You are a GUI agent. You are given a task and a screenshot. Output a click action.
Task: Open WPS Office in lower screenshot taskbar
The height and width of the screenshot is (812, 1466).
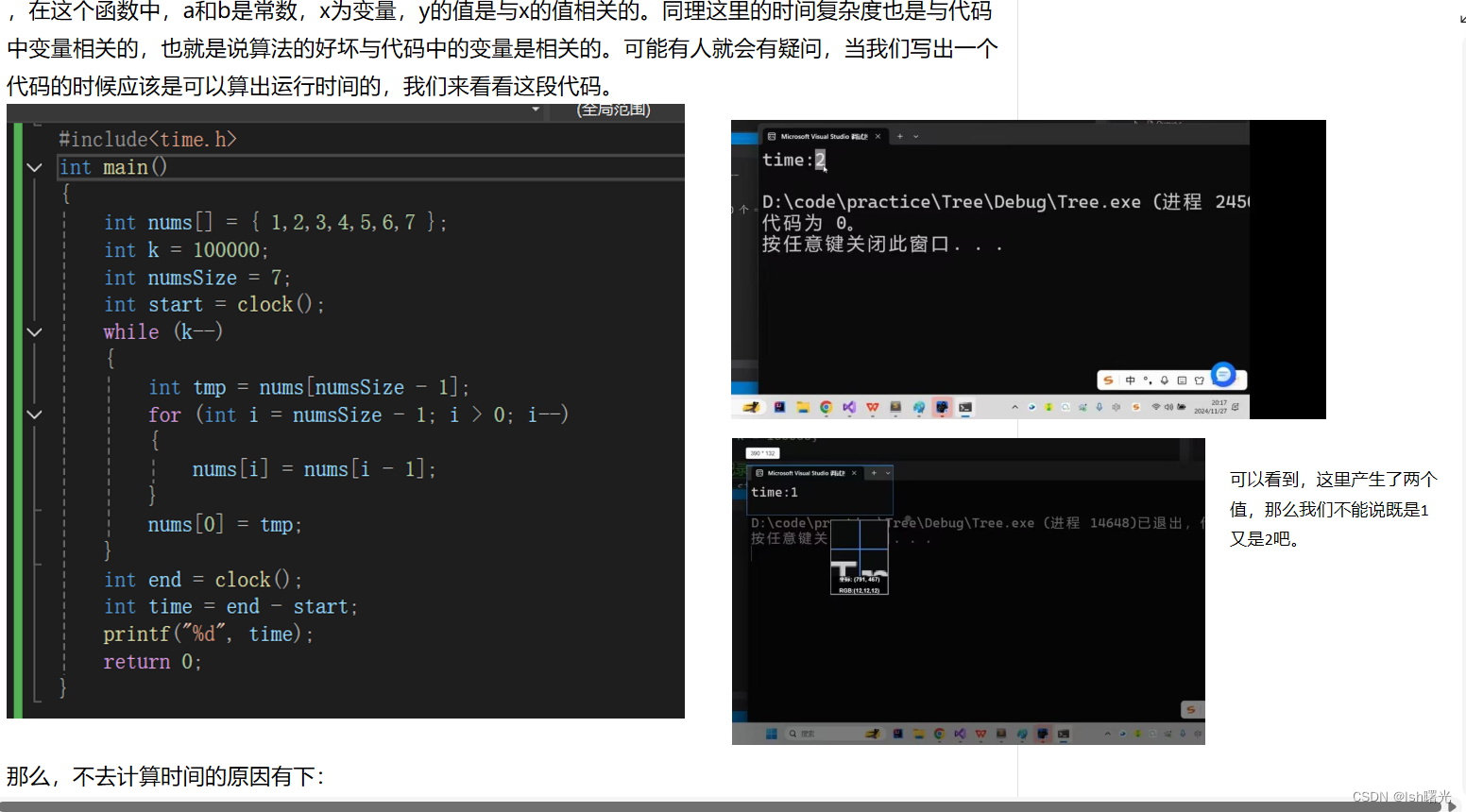coord(980,734)
